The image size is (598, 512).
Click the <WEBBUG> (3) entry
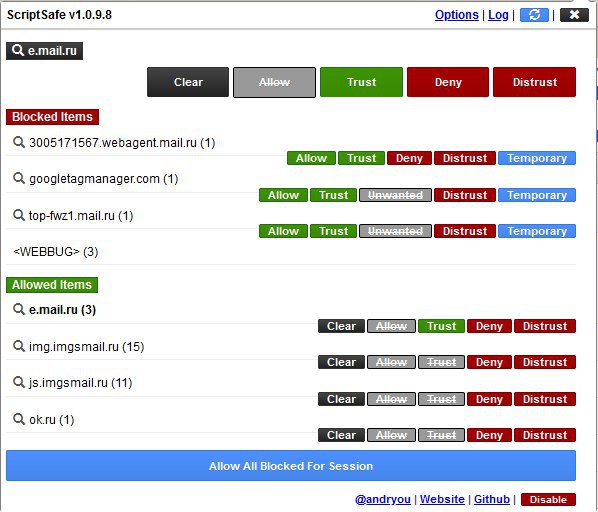(x=56, y=252)
